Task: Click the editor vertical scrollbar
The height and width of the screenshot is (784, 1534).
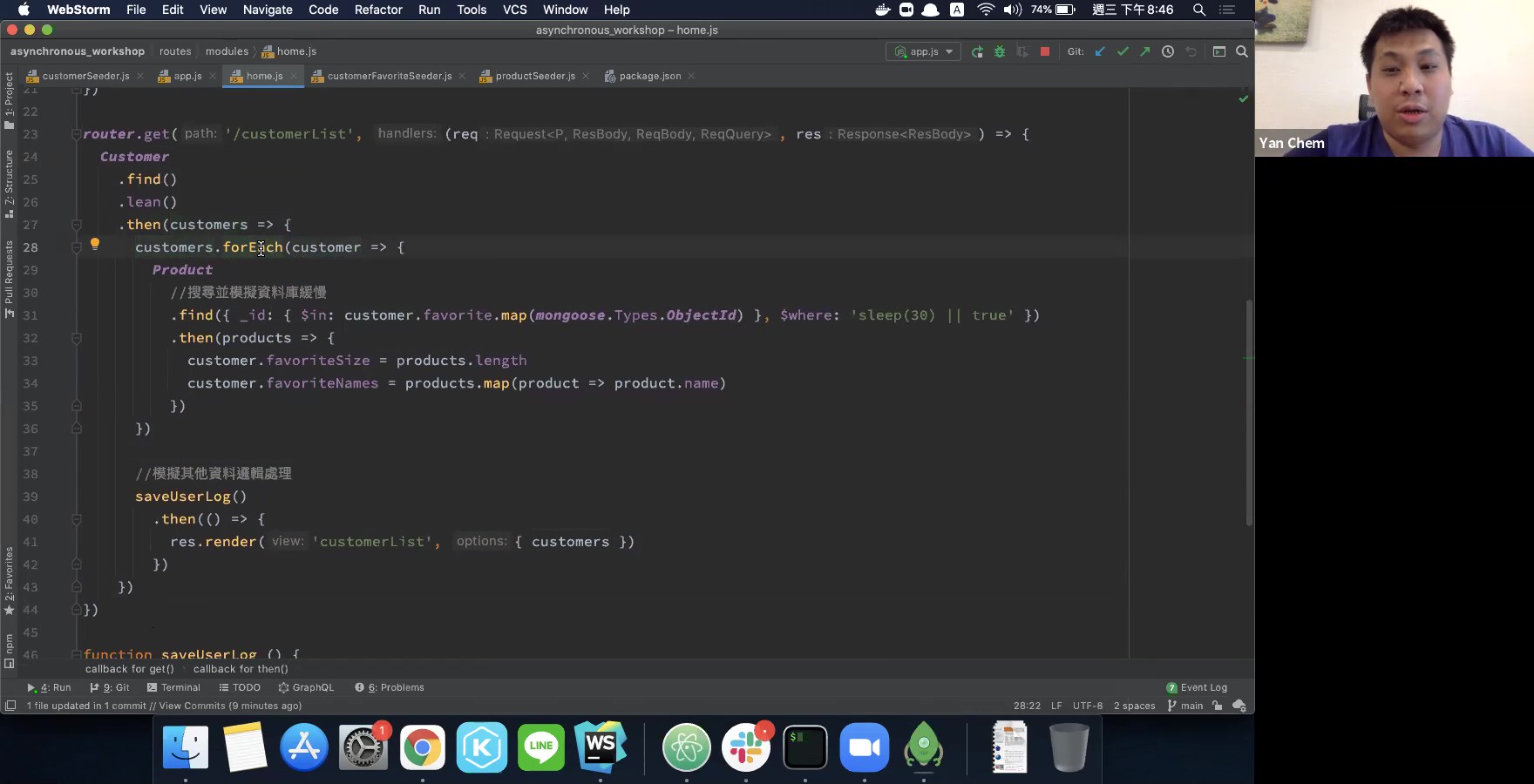Action: point(1249,409)
